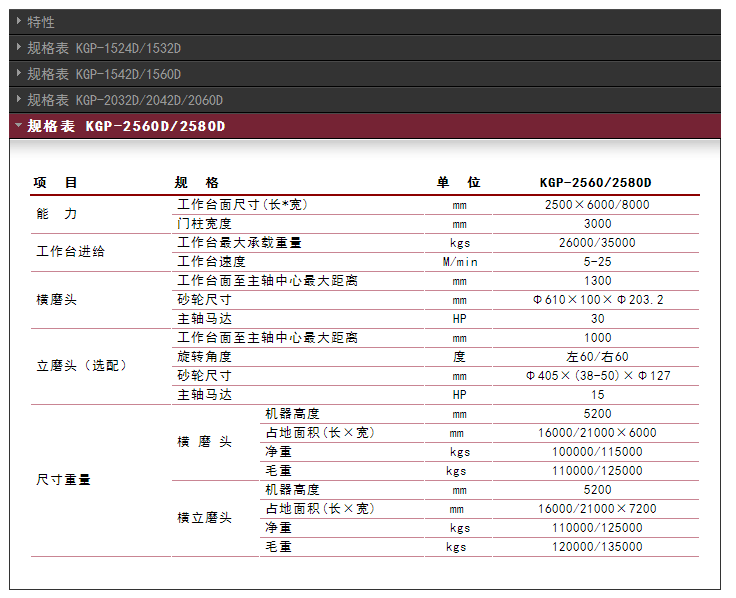Viewport: 736px width, 598px height.
Task: Click the 门柱宽度 row label
Action: click(204, 224)
